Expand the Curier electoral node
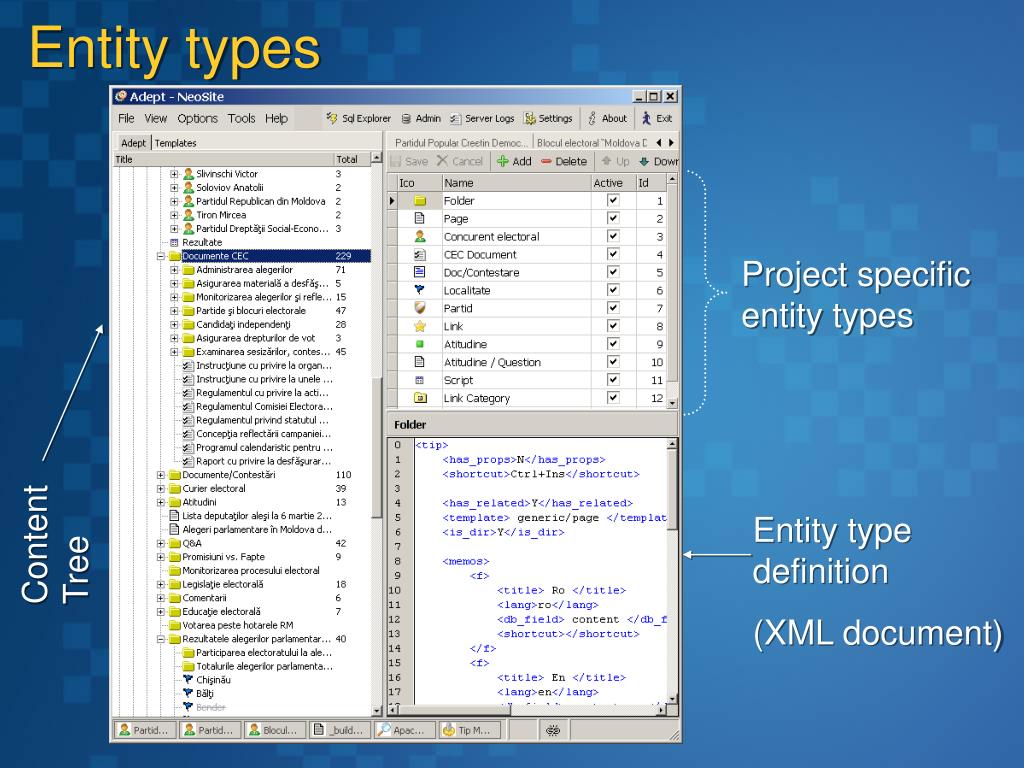Viewport: 1024px width, 768px height. tap(161, 488)
